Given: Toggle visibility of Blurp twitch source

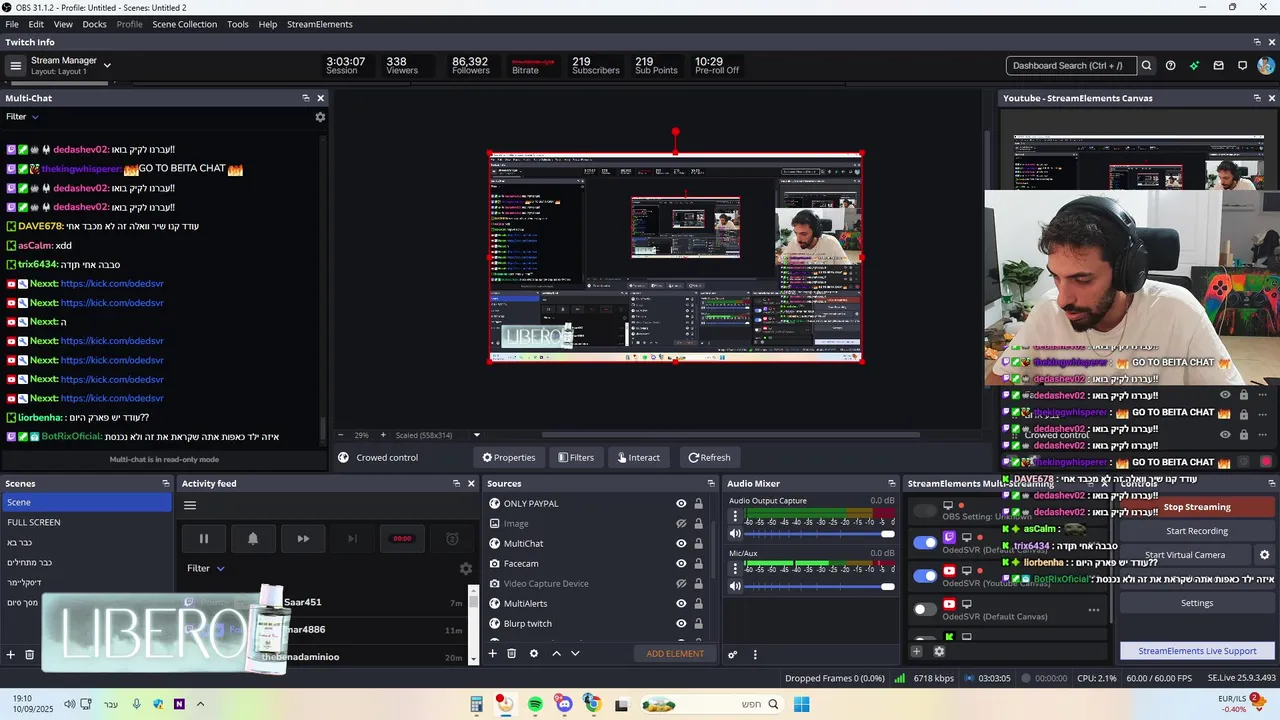Looking at the screenshot, I should (681, 624).
